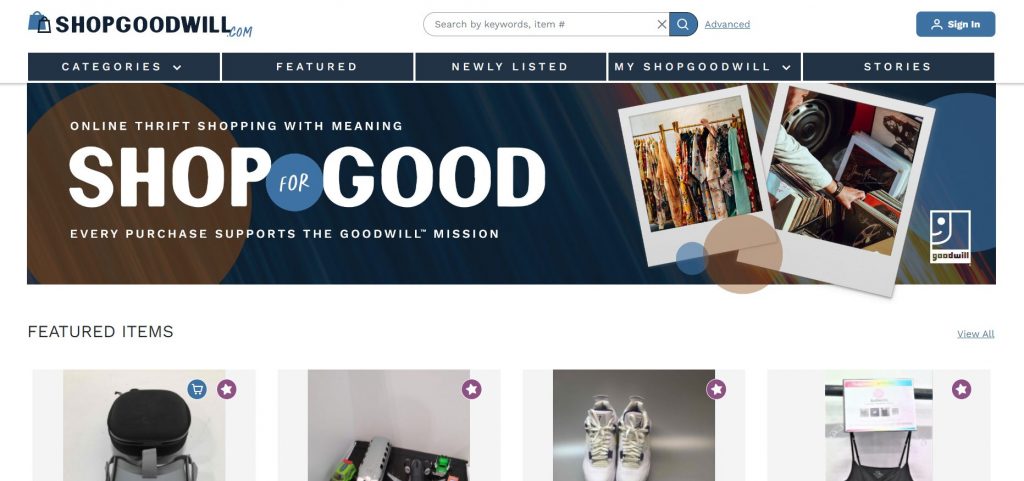Focus the keyword search input field
This screenshot has height=481, width=1024.
[x=542, y=24]
